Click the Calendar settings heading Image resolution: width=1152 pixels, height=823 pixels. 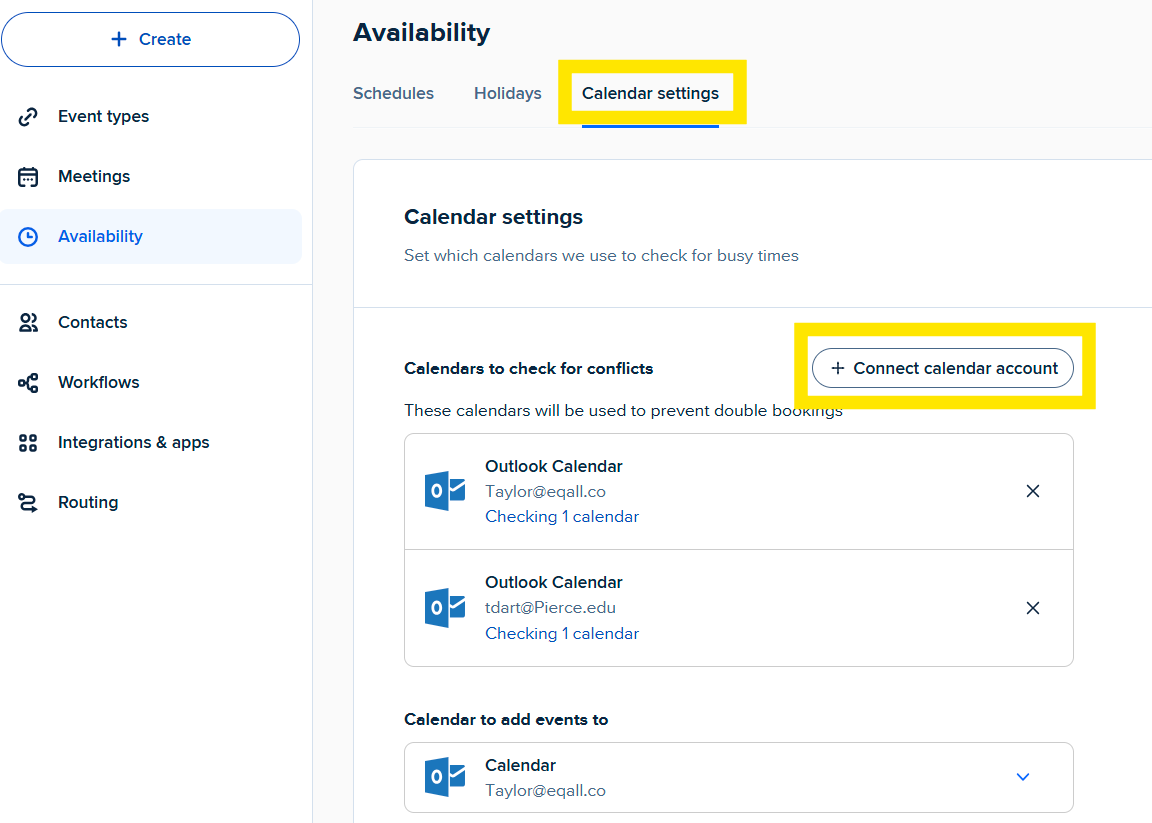[493, 217]
